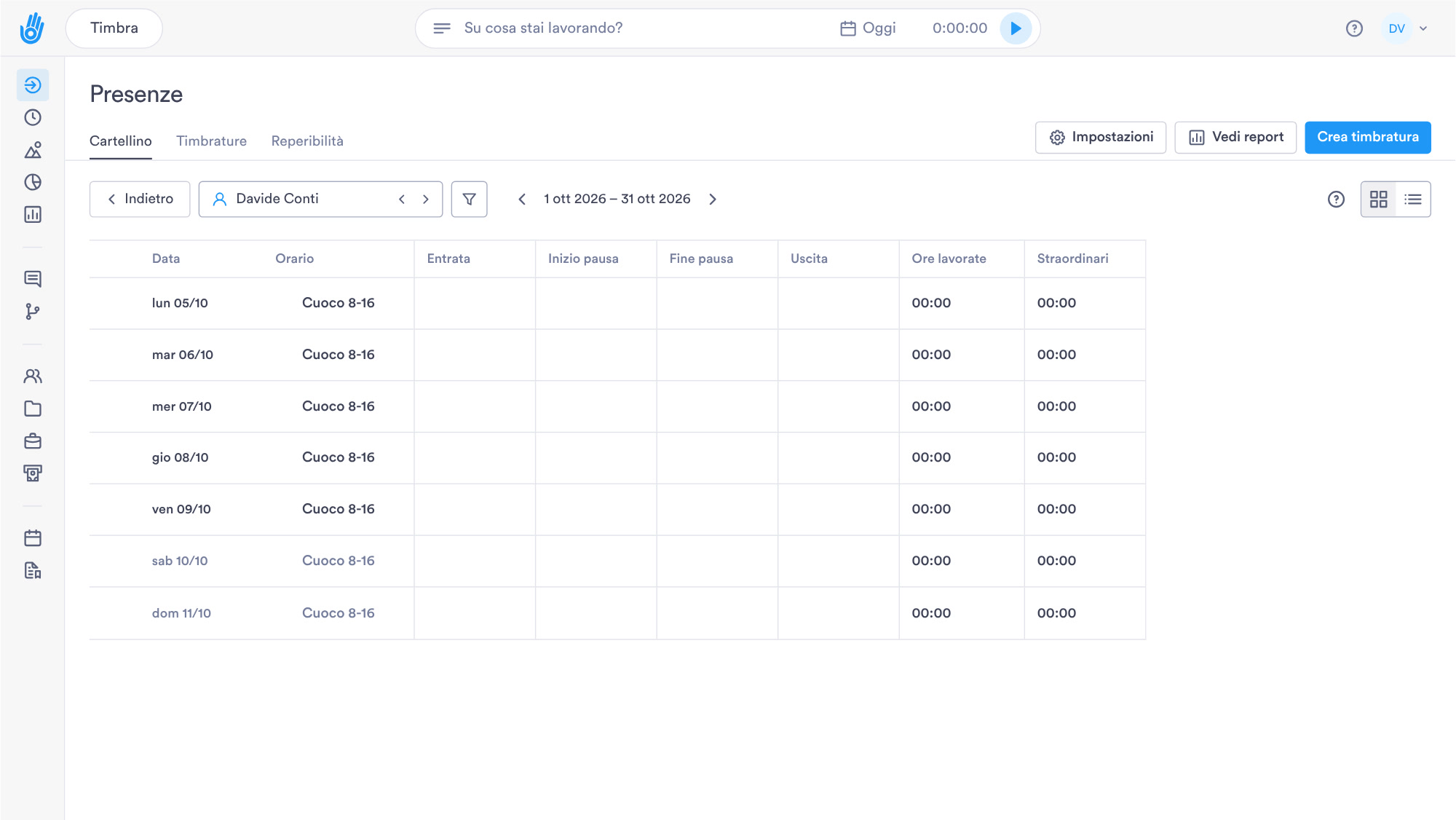Click Crea timbratura button
Screen dimensions: 1456x820
(x=1368, y=138)
